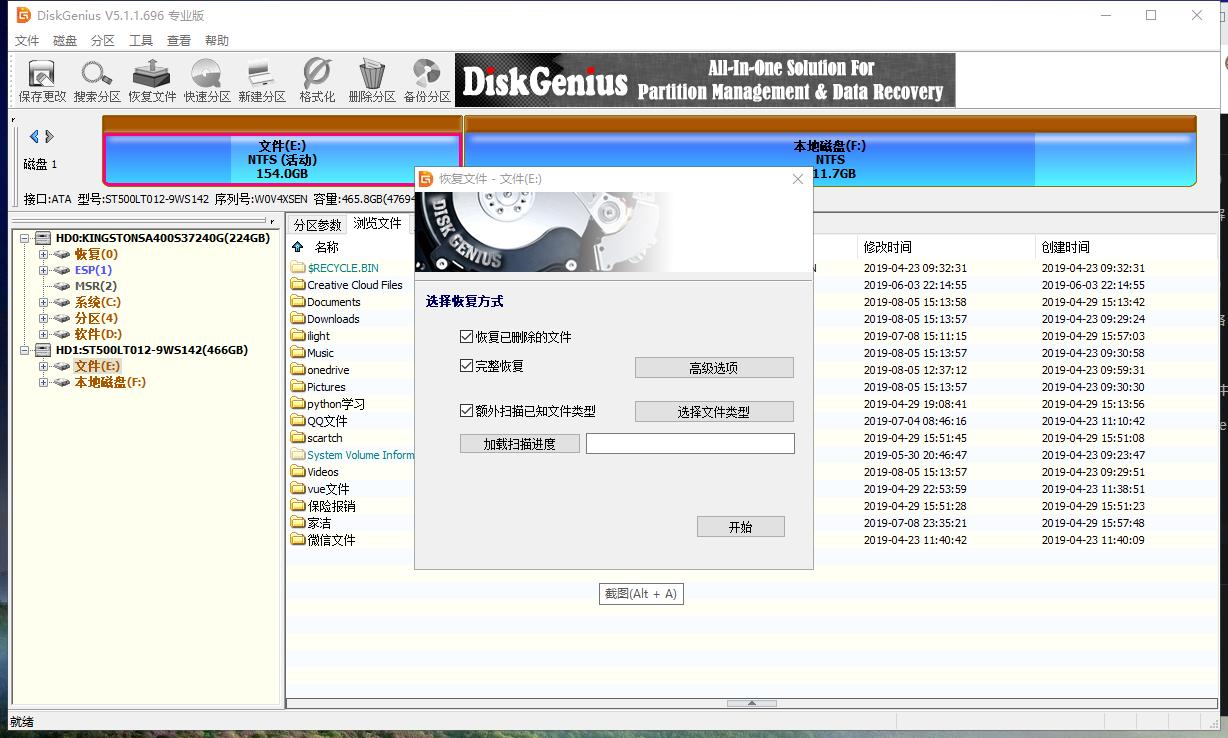
Task: Select the Creative Cloud Files folder icon
Action: point(298,285)
